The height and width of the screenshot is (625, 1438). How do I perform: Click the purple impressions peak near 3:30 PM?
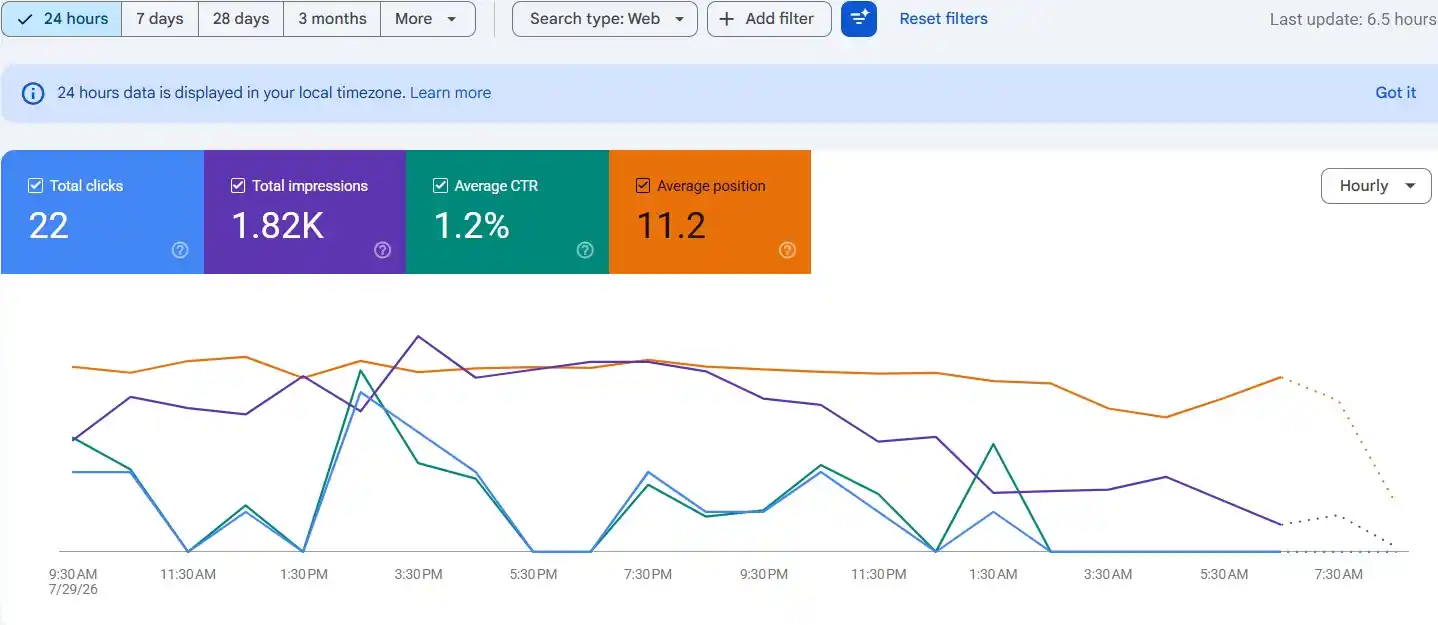point(418,336)
